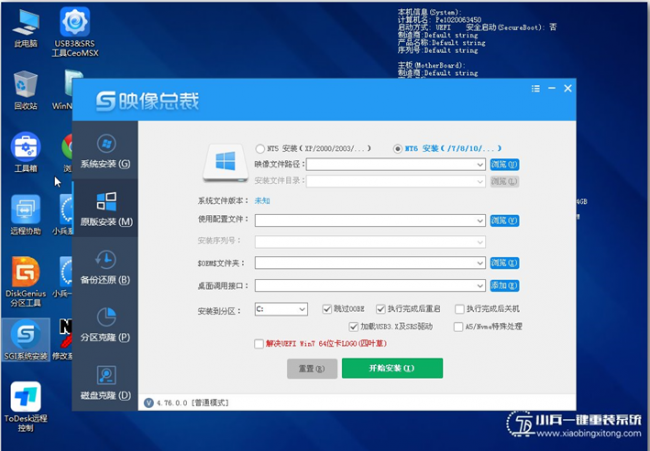This screenshot has width=650, height=451.
Task: Click the Windows drive image icon
Action: click(225, 162)
